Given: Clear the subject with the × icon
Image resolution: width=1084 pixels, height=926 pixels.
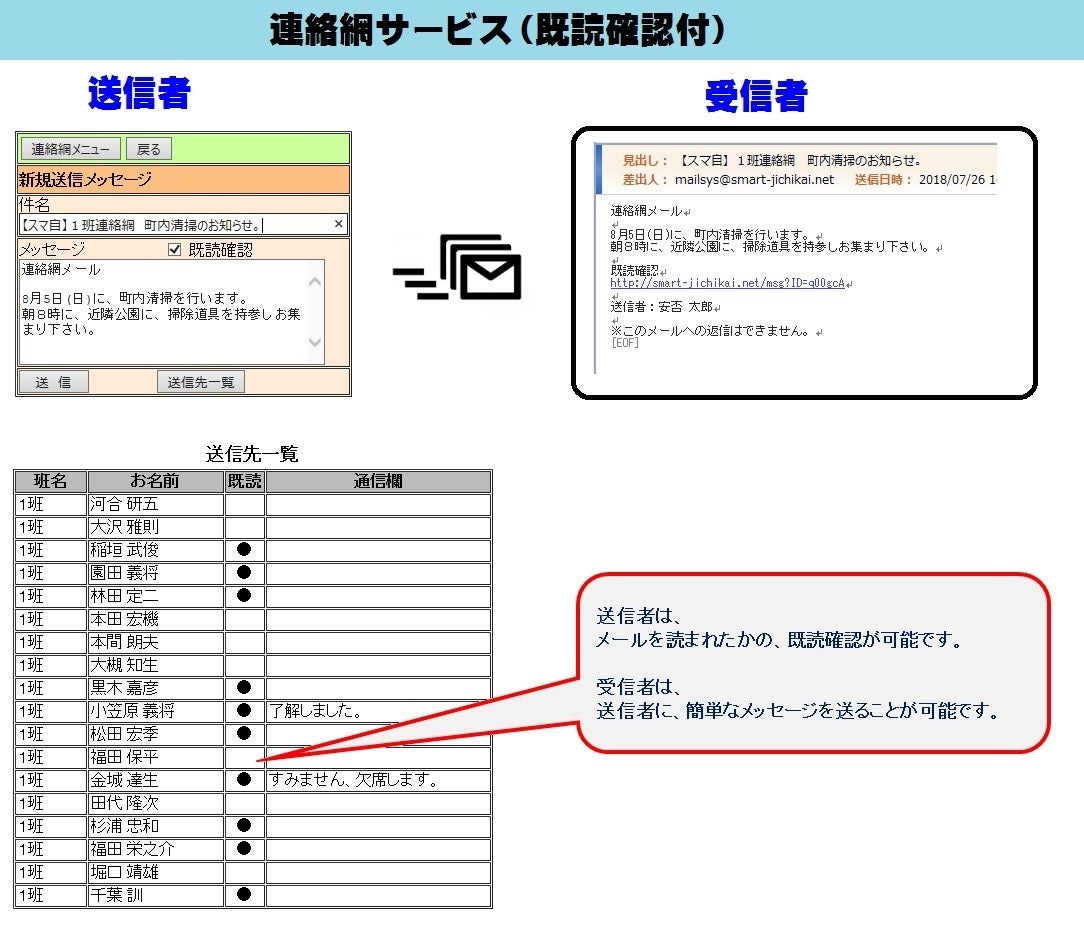Looking at the screenshot, I should coord(338,225).
